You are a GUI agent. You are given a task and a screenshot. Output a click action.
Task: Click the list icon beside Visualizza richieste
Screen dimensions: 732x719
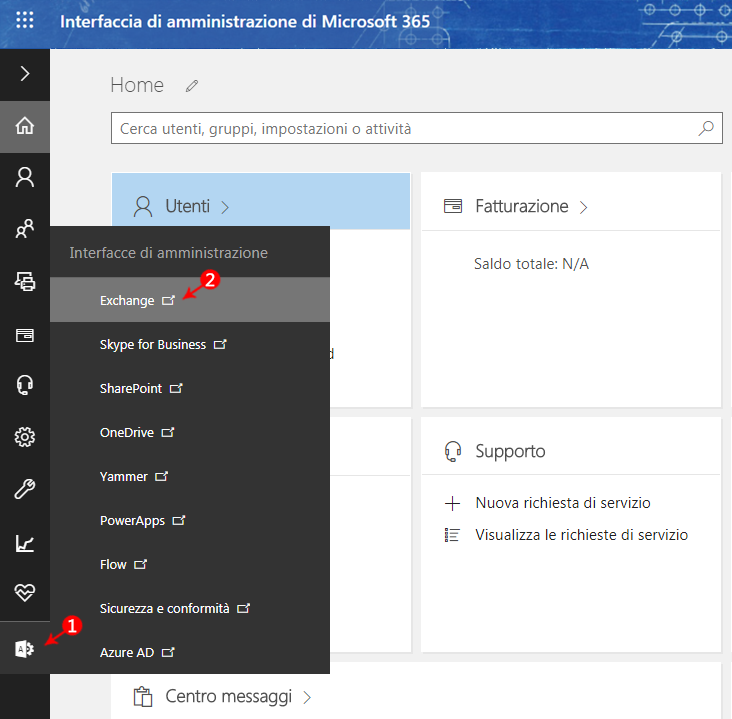[x=452, y=535]
